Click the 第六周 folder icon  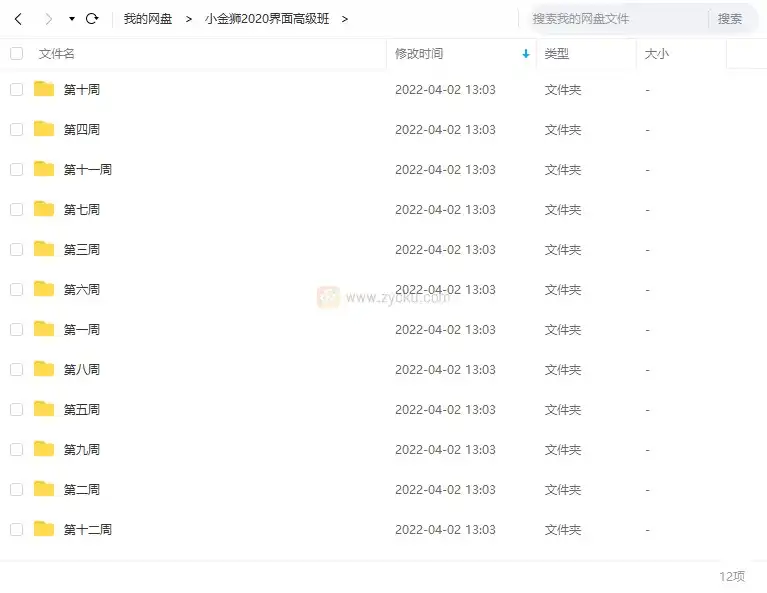point(44,289)
